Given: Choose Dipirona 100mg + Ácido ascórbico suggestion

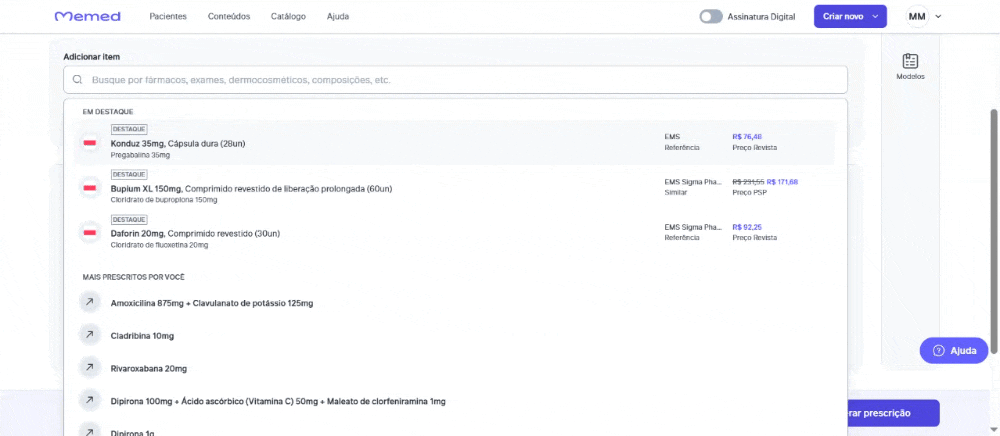Looking at the screenshot, I should [278, 402].
